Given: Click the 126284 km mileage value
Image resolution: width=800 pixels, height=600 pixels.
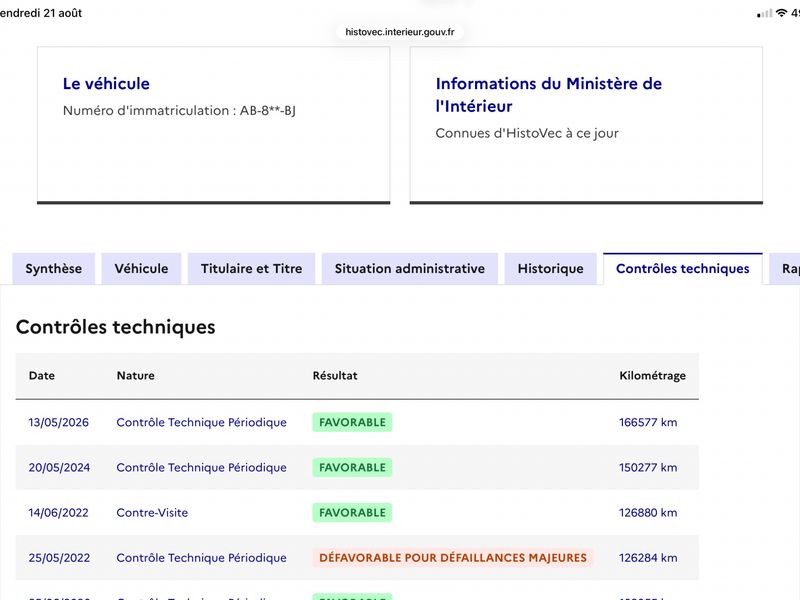Looking at the screenshot, I should click(648, 558).
